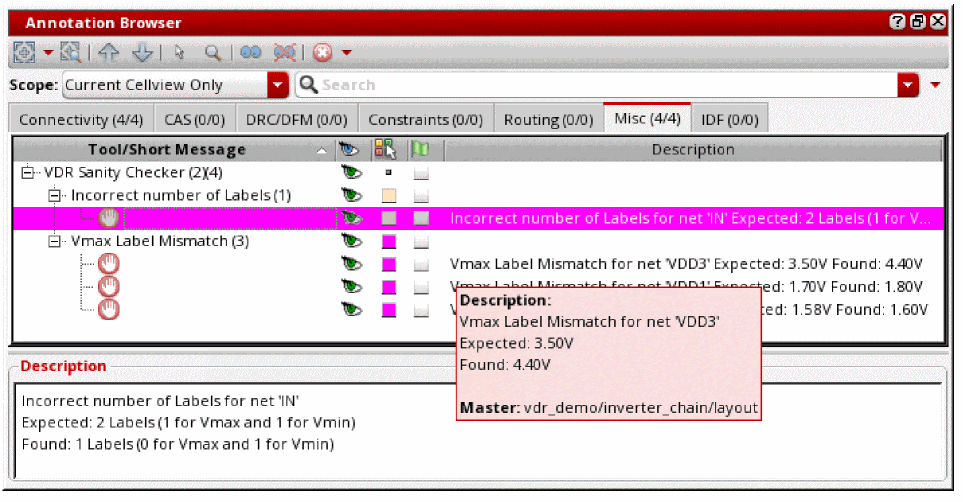The width and height of the screenshot is (963, 502).
Task: Go to next annotation with down arrow
Action: [x=142, y=53]
